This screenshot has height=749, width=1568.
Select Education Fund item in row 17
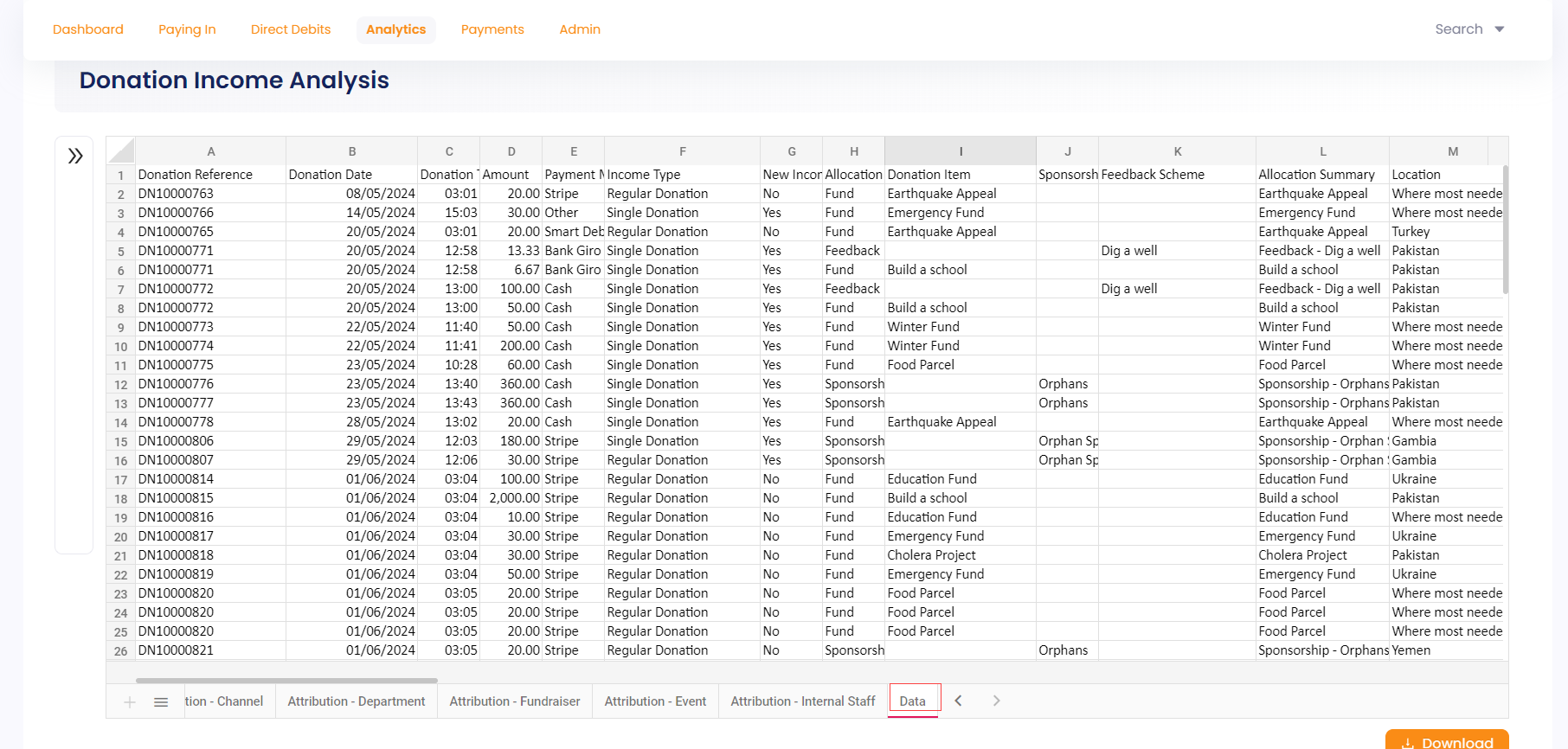pos(961,479)
